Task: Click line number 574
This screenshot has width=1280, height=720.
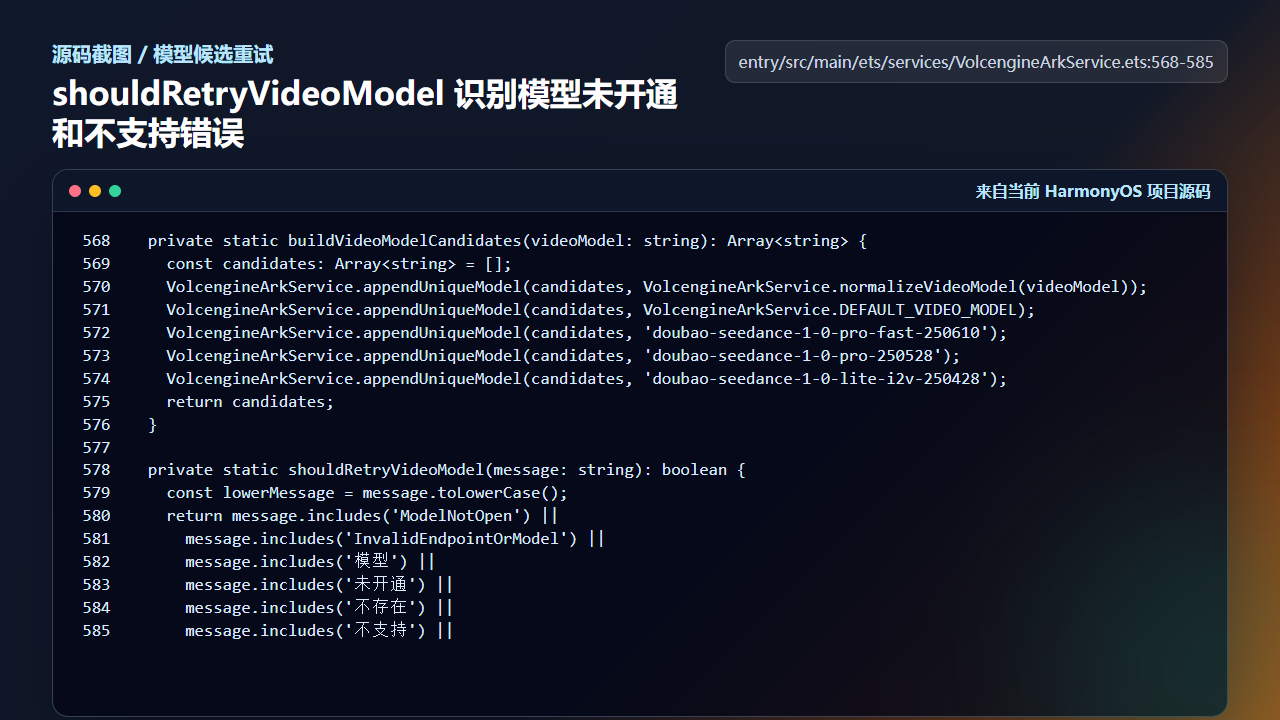Action: (97, 379)
